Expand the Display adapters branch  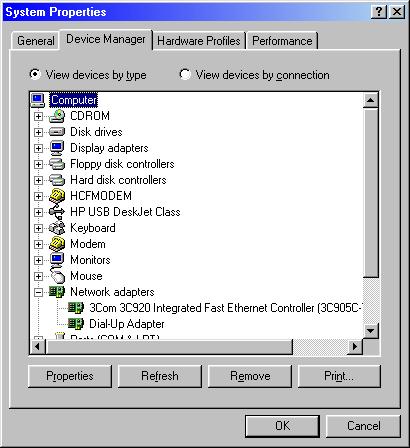pos(38,148)
